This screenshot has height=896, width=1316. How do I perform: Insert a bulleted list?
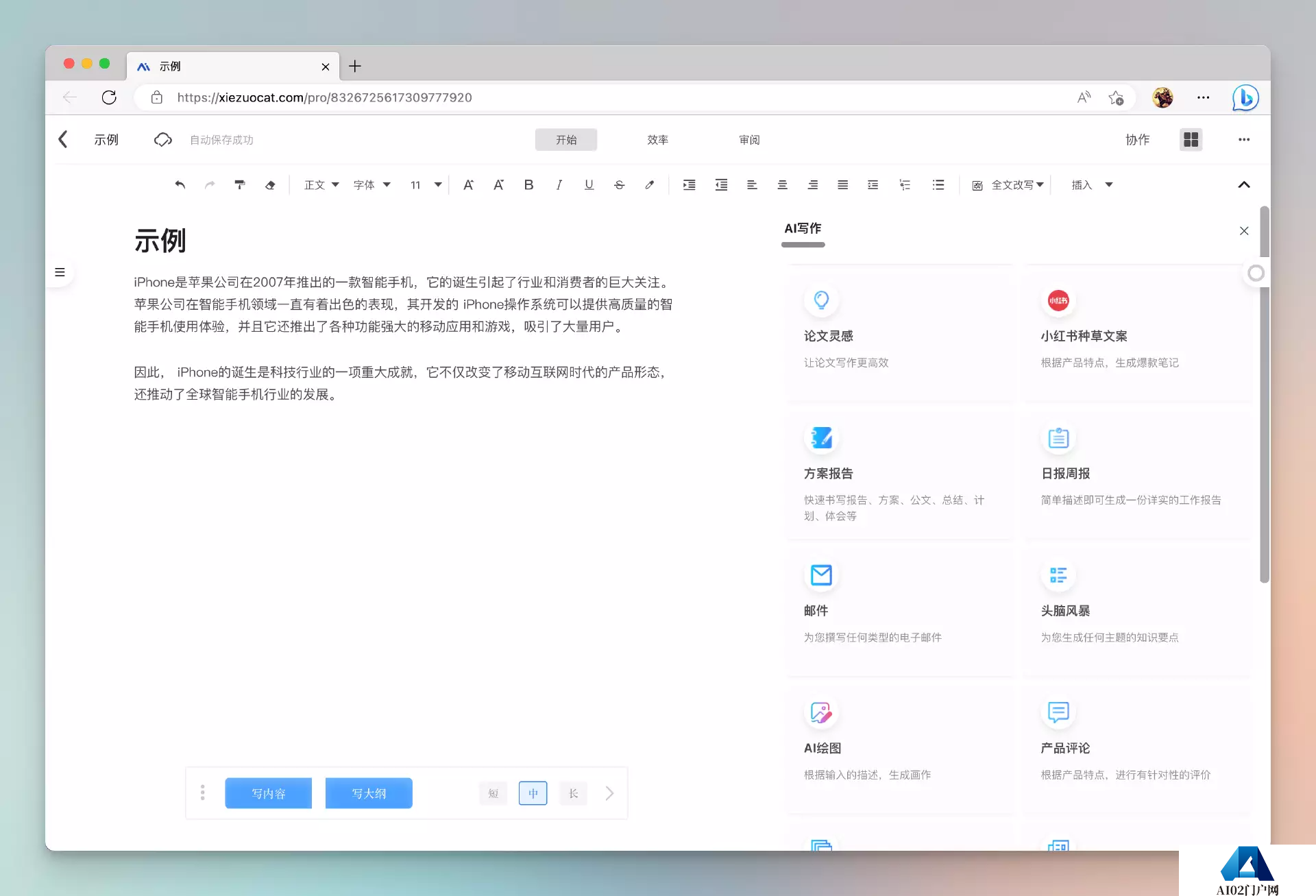click(x=938, y=184)
